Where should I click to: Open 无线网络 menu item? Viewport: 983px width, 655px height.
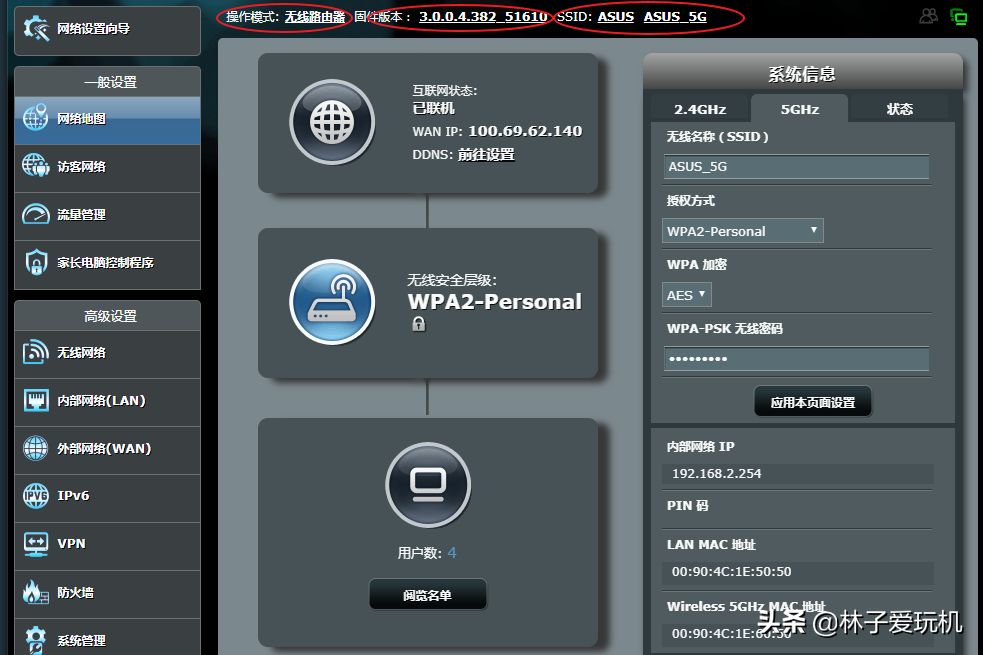pyautogui.click(x=107, y=354)
